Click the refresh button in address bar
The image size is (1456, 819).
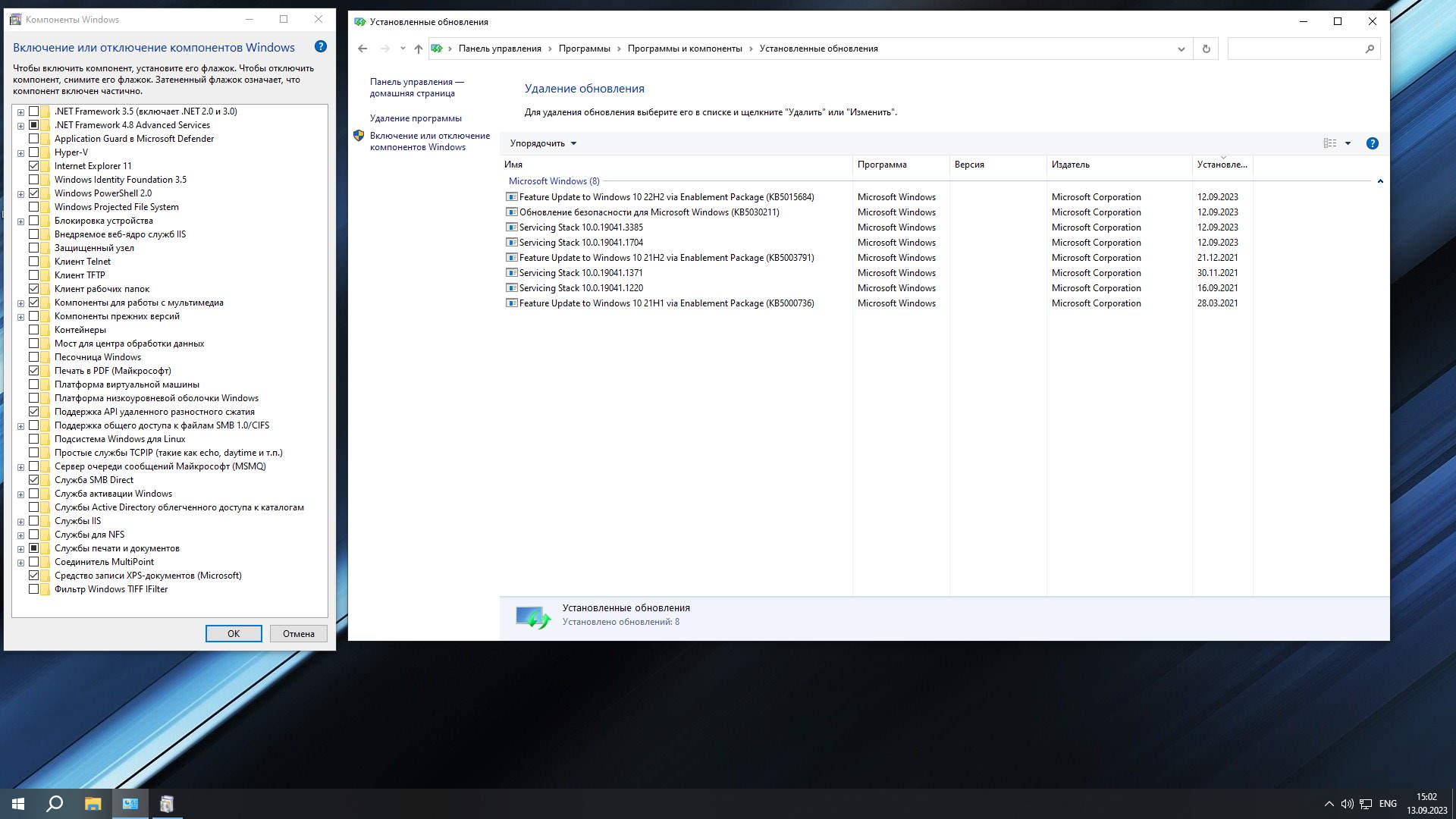coord(1206,49)
